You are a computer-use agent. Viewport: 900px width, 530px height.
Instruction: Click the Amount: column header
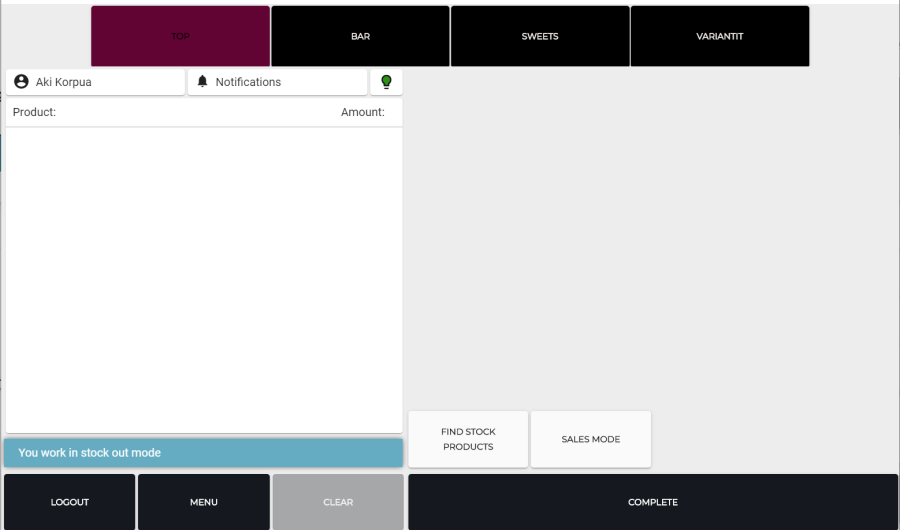pyautogui.click(x=362, y=112)
